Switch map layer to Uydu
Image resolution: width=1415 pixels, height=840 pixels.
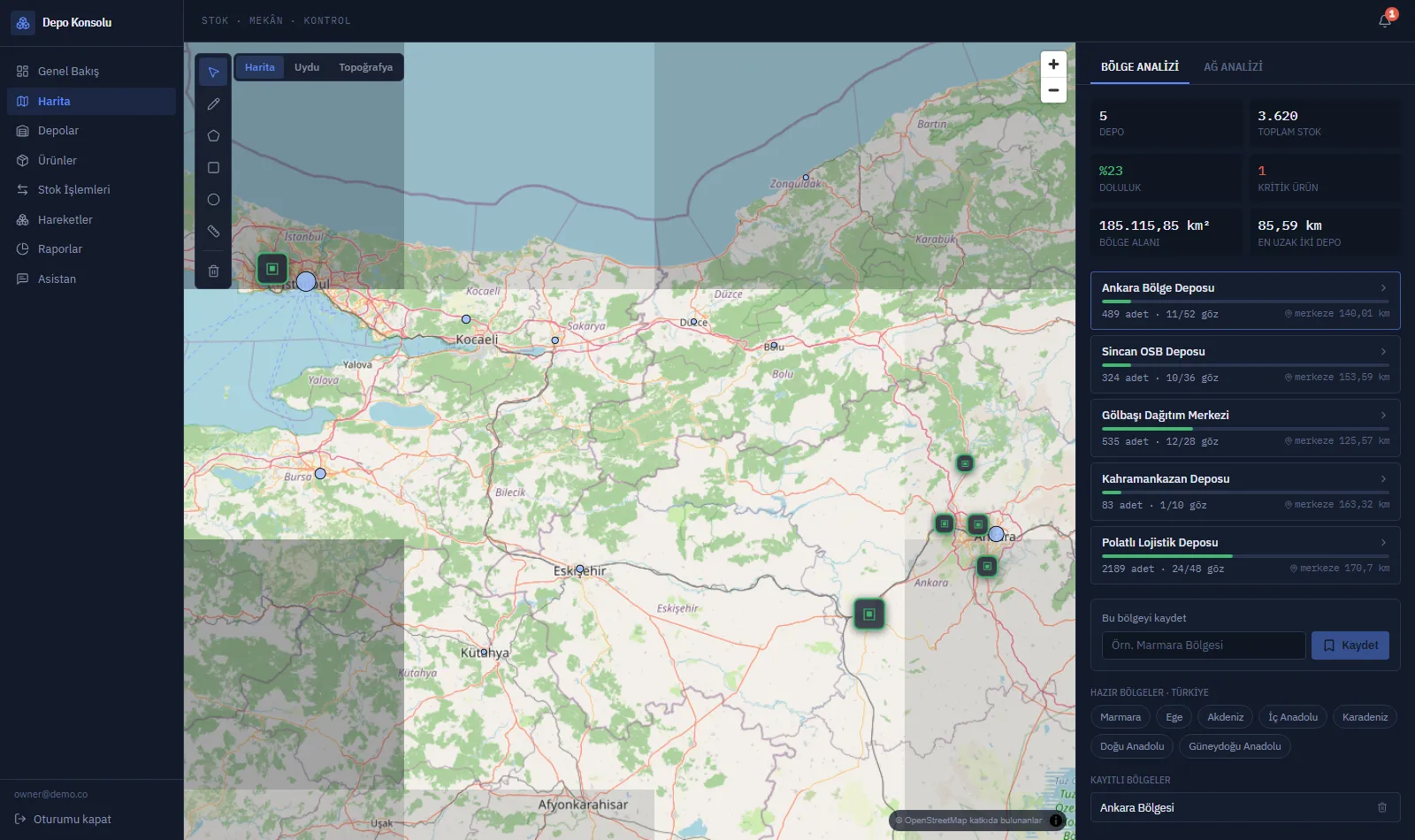tap(307, 67)
